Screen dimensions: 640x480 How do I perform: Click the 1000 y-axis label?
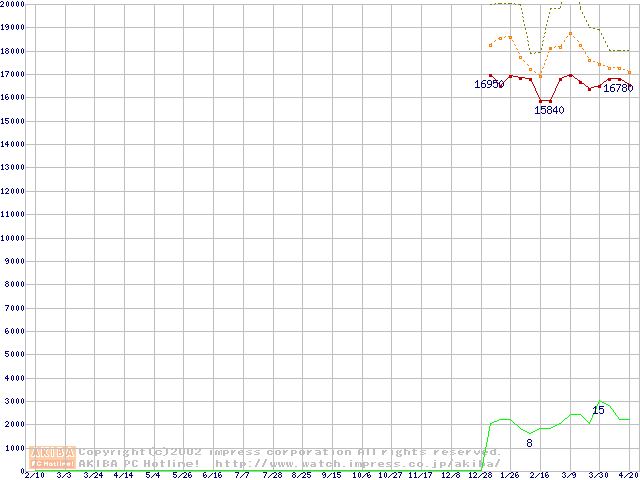tap(14, 447)
